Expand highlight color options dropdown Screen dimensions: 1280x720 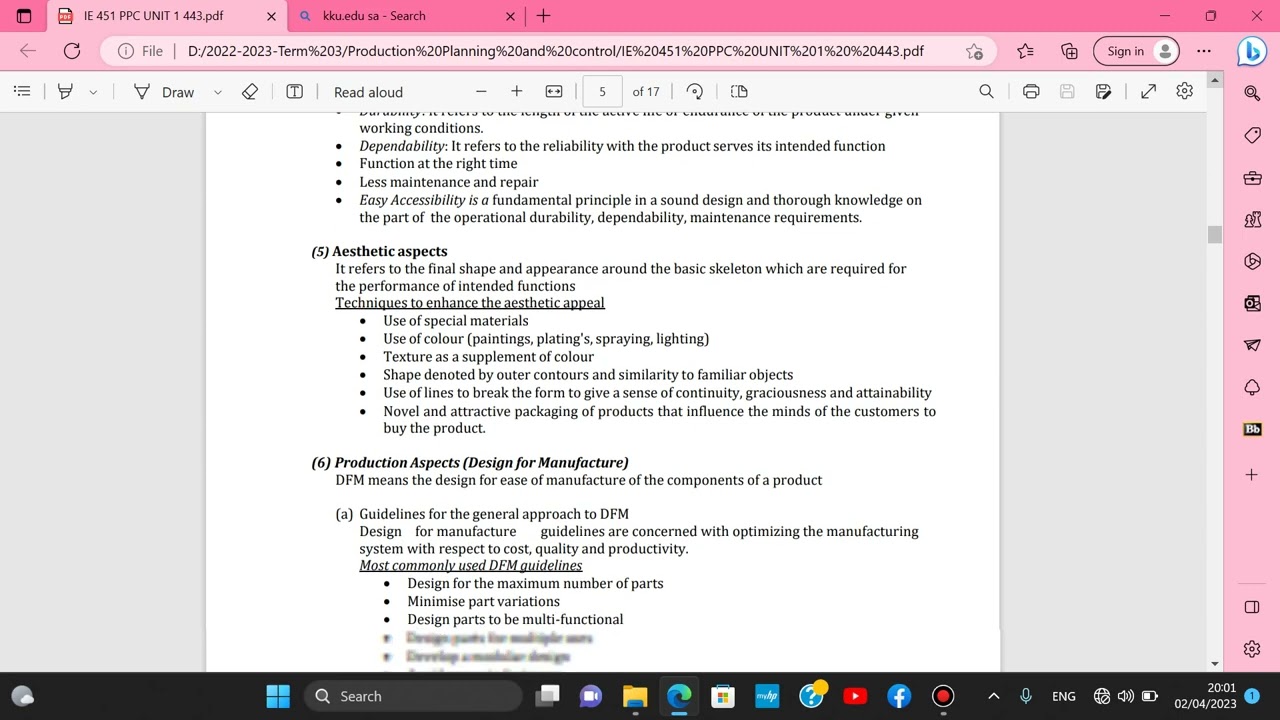(x=93, y=92)
